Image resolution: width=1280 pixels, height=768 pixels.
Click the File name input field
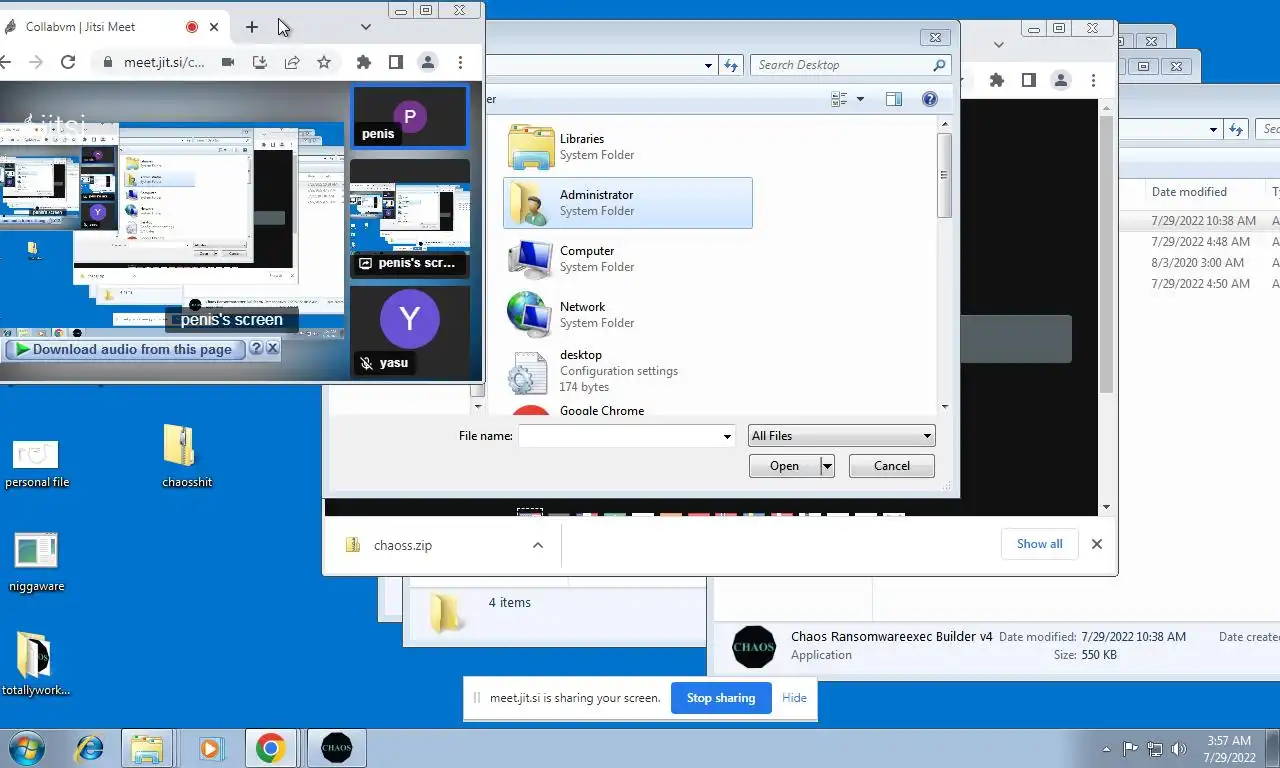pos(619,436)
